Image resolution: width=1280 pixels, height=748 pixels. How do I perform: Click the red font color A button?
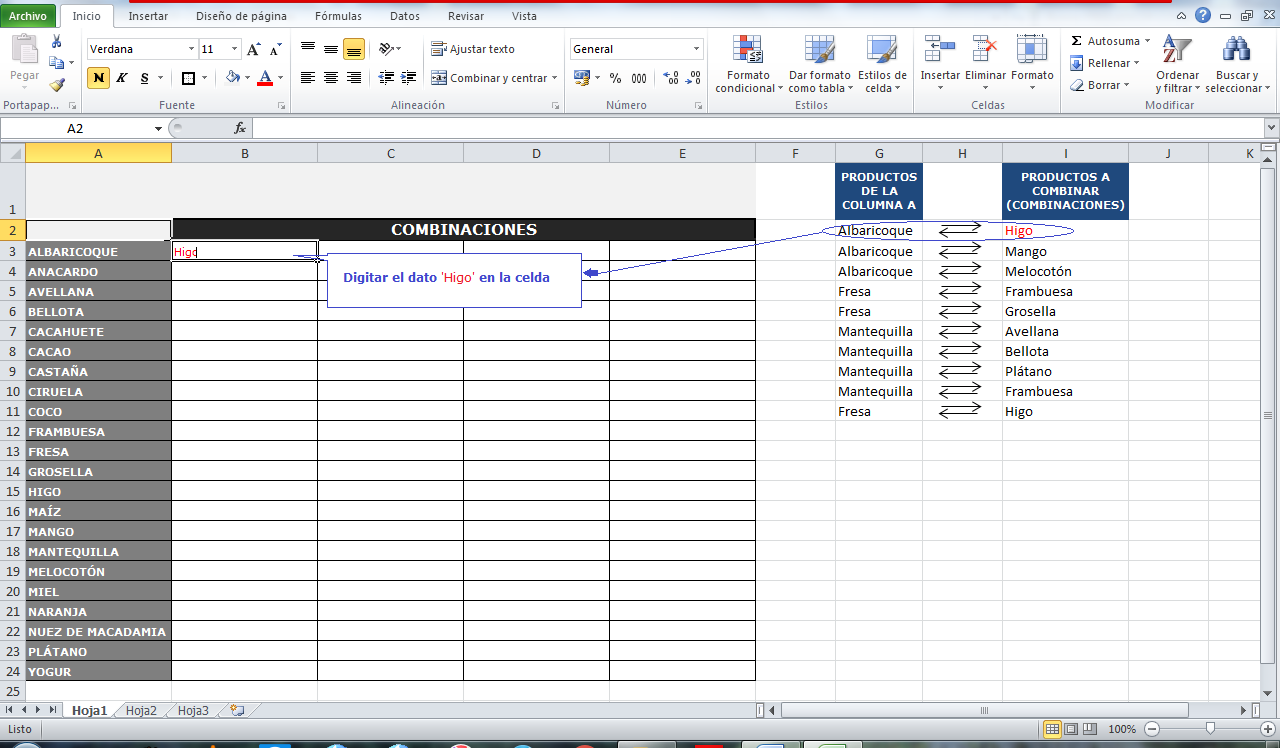[x=265, y=78]
